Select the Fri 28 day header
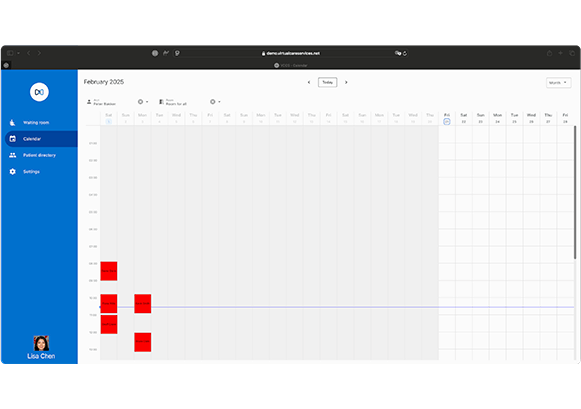Viewport: 581px width, 409px height. [565, 118]
